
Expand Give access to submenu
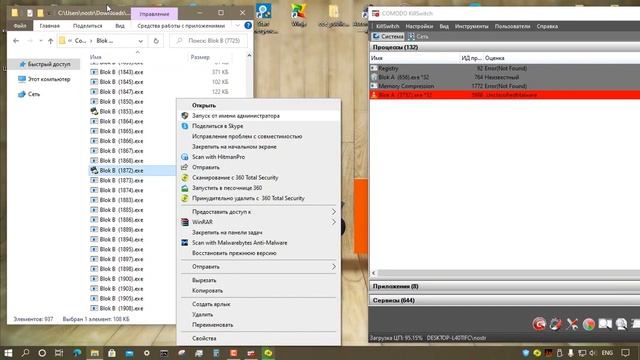pos(259,212)
